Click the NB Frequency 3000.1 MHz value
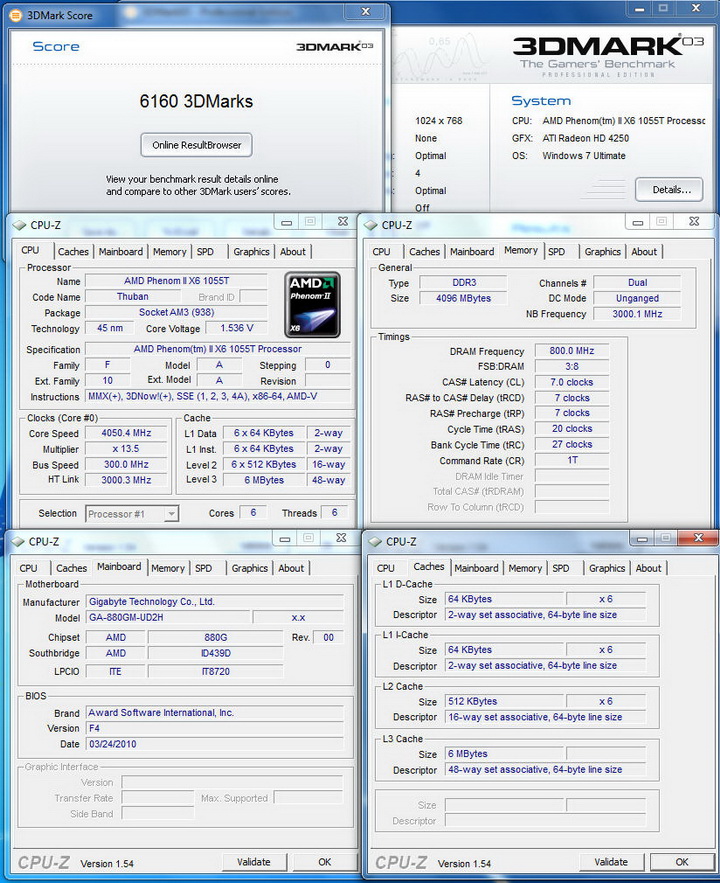This screenshot has height=883, width=720. pyautogui.click(x=637, y=314)
